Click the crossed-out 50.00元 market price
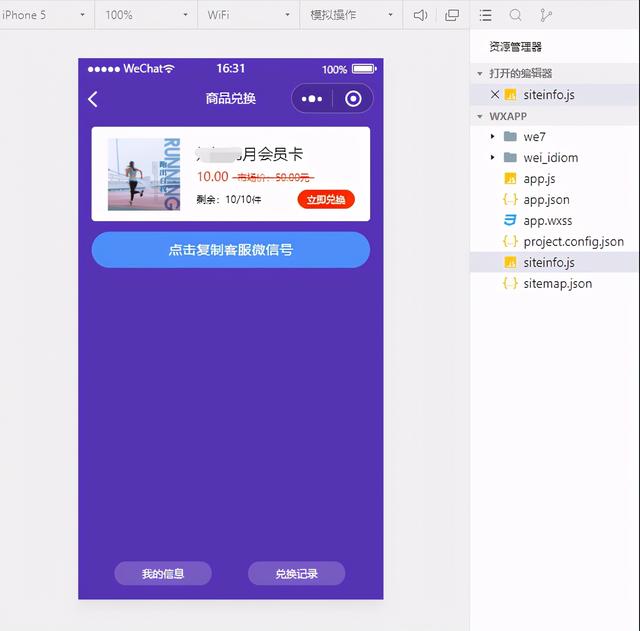The height and width of the screenshot is (631, 640). [x=273, y=178]
